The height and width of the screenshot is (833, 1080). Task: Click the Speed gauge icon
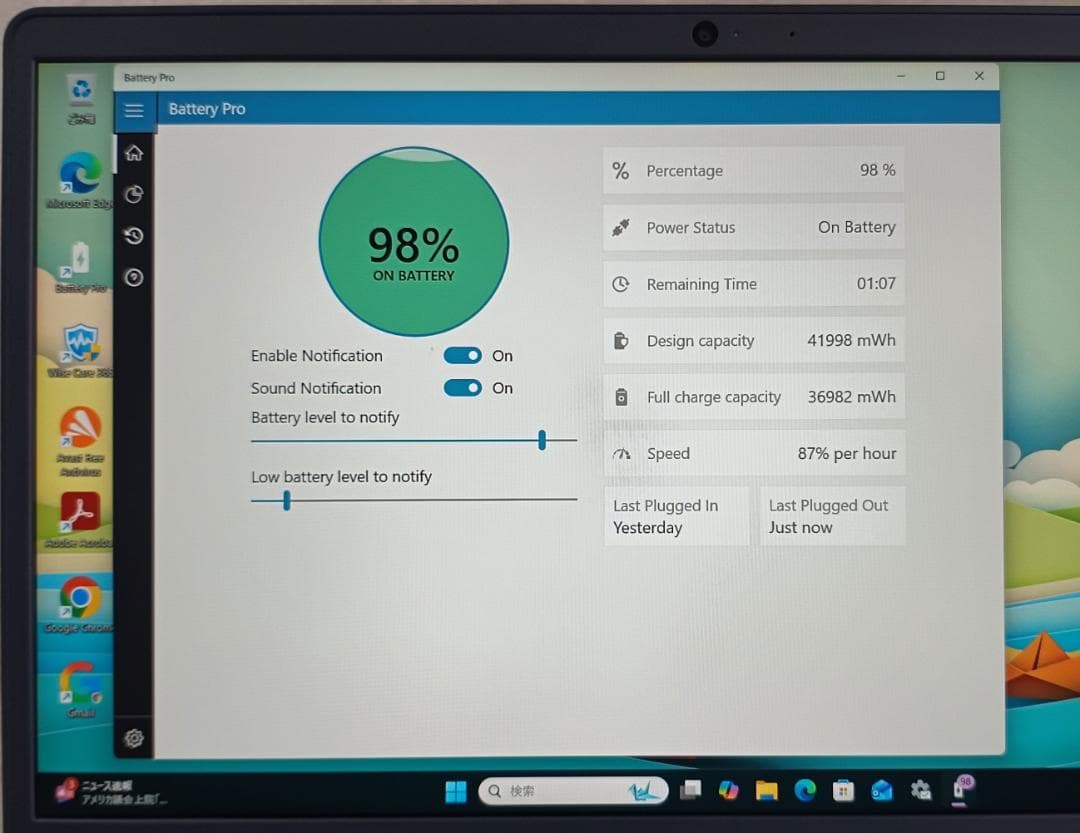click(x=621, y=453)
